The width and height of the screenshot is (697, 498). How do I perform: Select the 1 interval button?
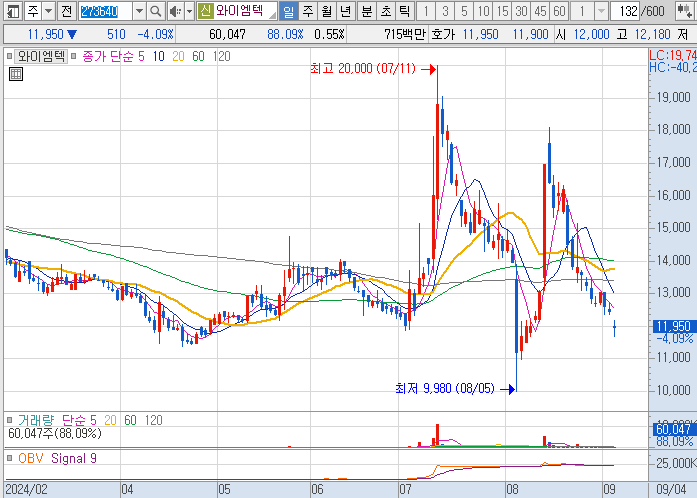click(x=426, y=11)
